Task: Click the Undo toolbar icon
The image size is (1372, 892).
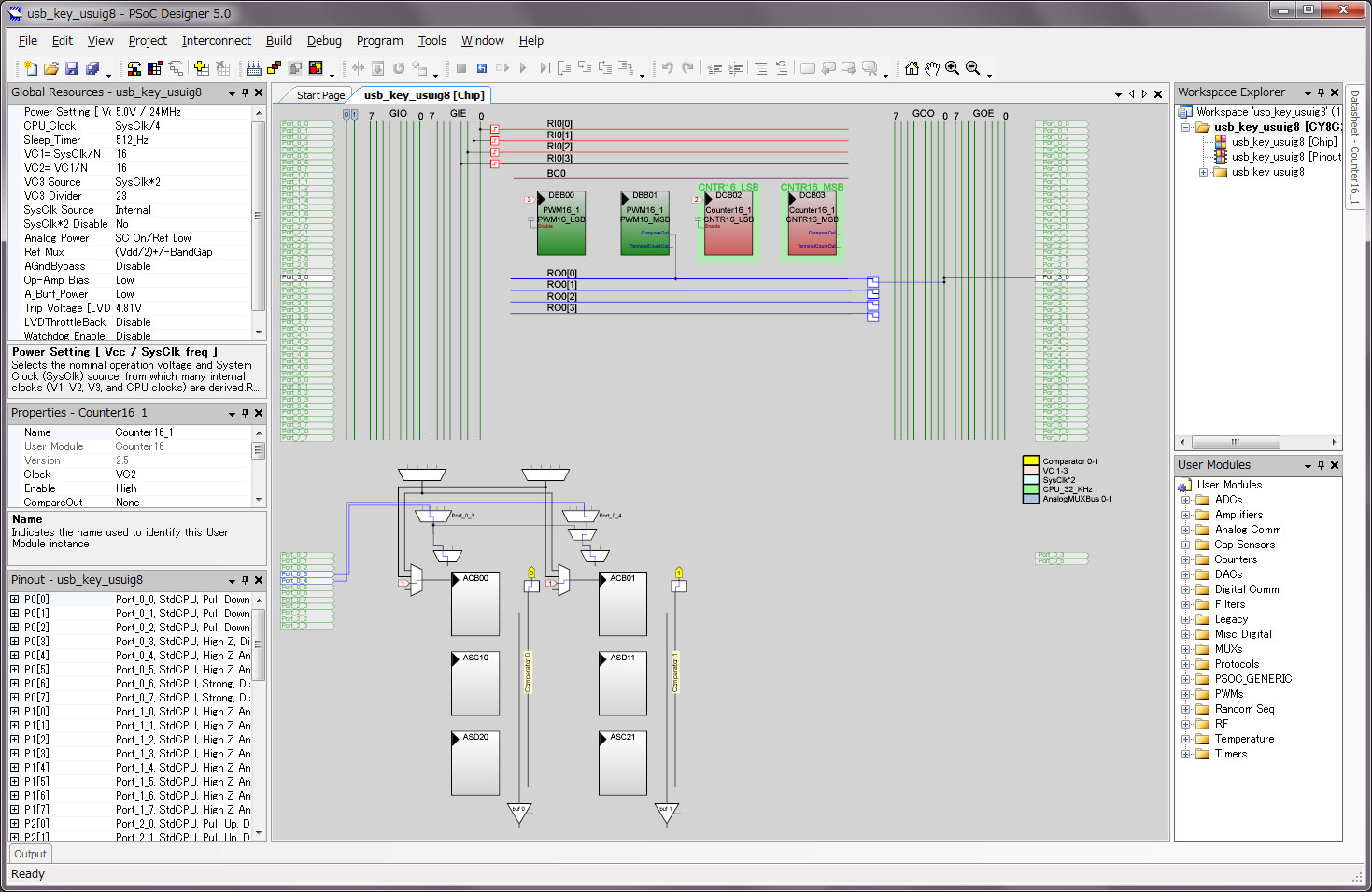Action: pos(667,68)
